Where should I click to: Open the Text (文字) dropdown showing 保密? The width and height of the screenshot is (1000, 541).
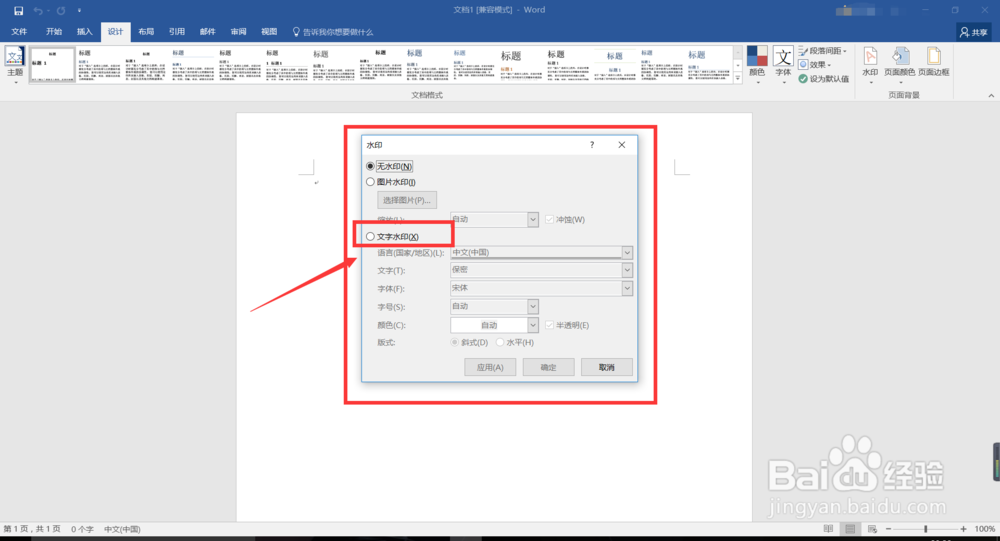coord(628,270)
